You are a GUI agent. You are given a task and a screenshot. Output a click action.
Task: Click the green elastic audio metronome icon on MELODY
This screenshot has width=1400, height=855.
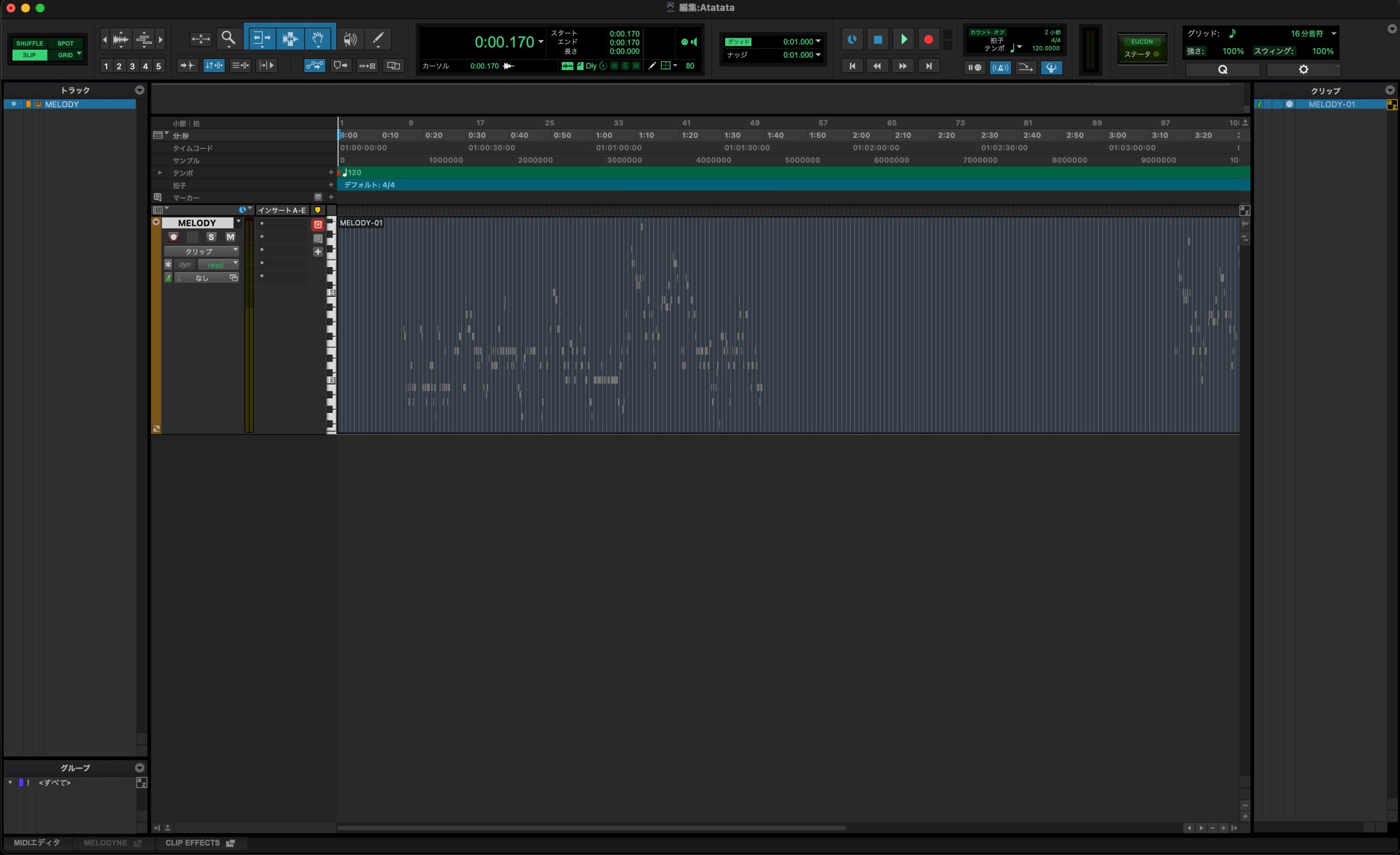click(168, 277)
